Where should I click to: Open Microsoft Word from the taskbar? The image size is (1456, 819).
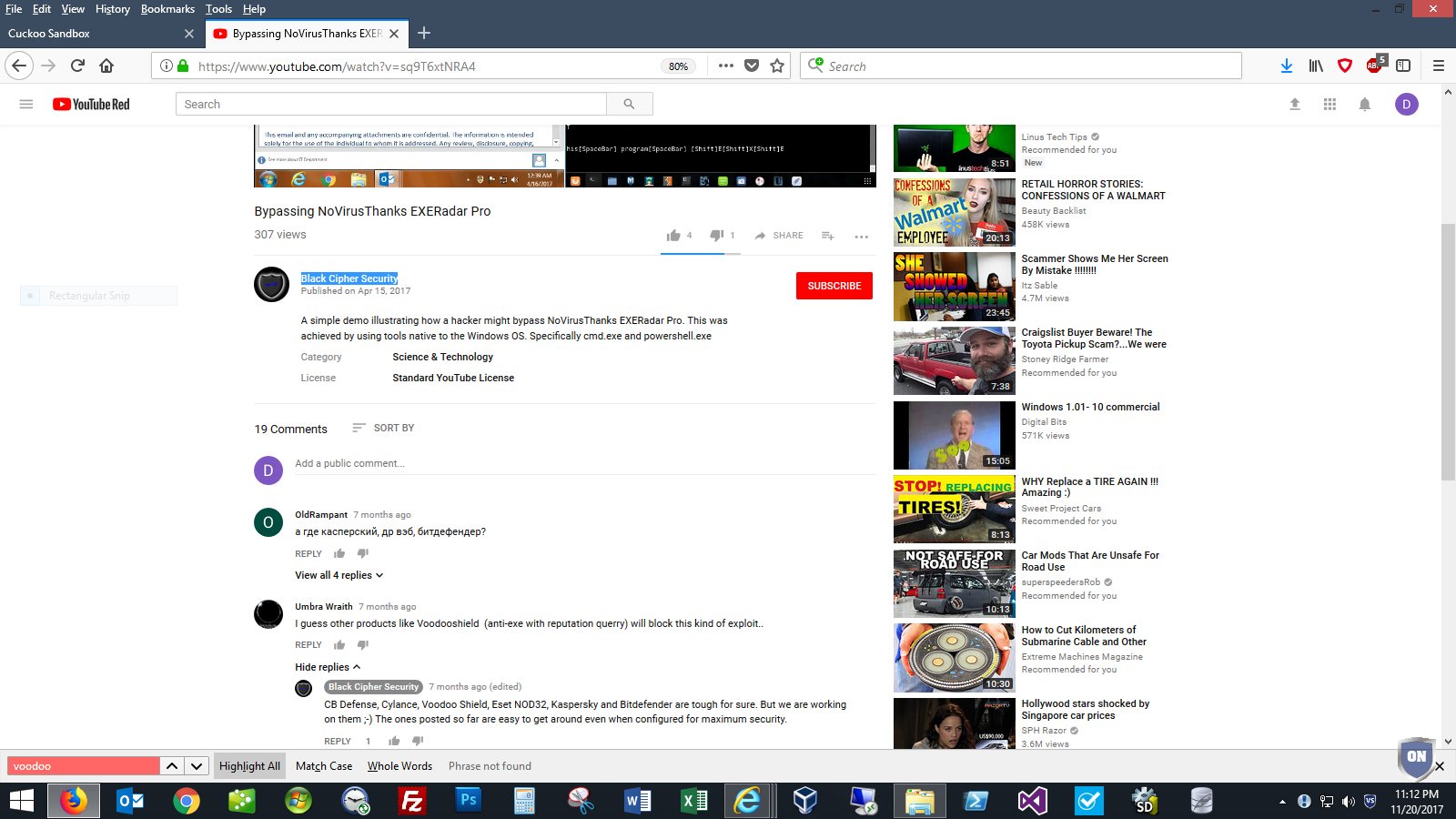pyautogui.click(x=638, y=801)
